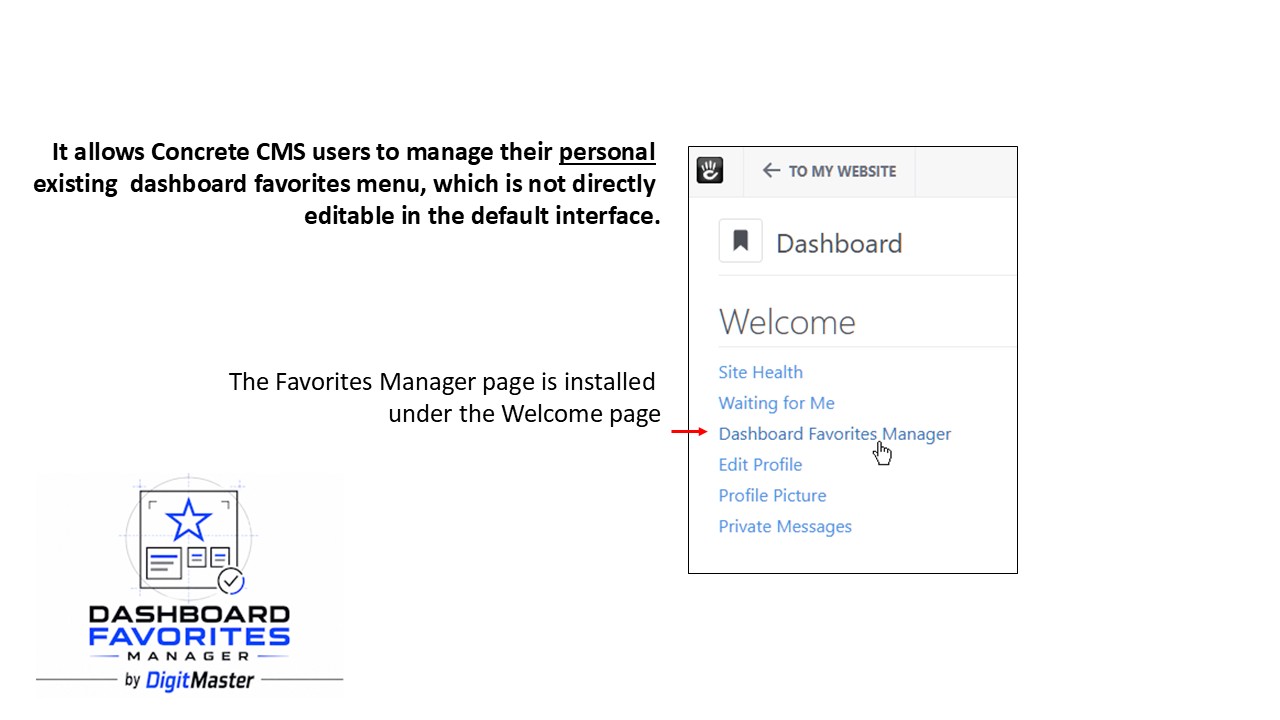Click the Dashboard bookmark icon
This screenshot has height=720, width=1280.
(x=741, y=241)
